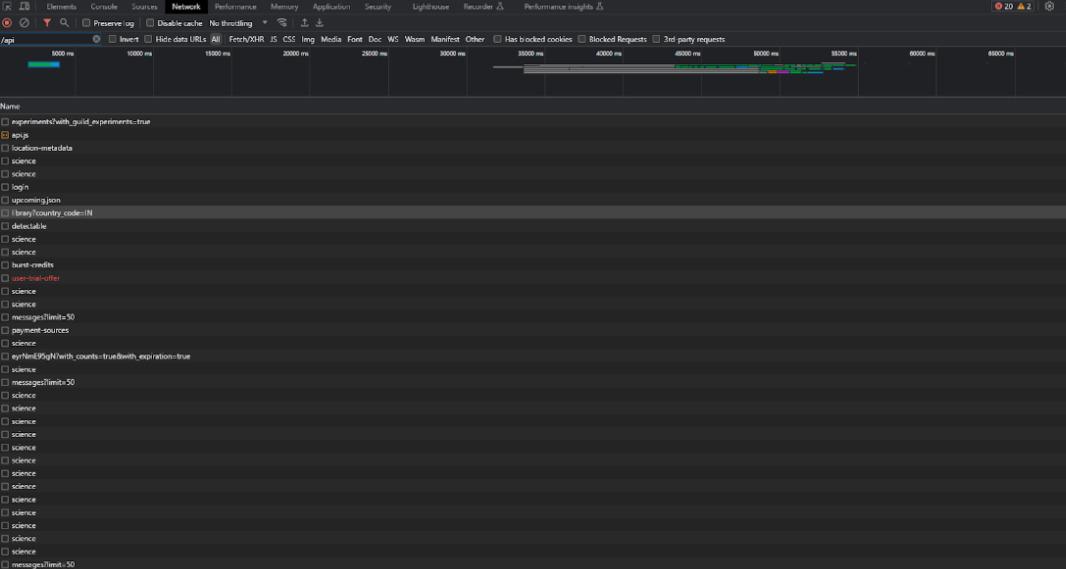Clear the /api filter text
This screenshot has width=1066, height=569.
(97, 39)
